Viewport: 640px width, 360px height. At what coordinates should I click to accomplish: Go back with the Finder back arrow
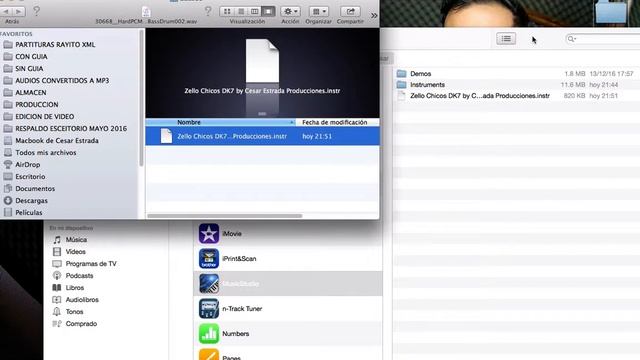(x=6, y=12)
